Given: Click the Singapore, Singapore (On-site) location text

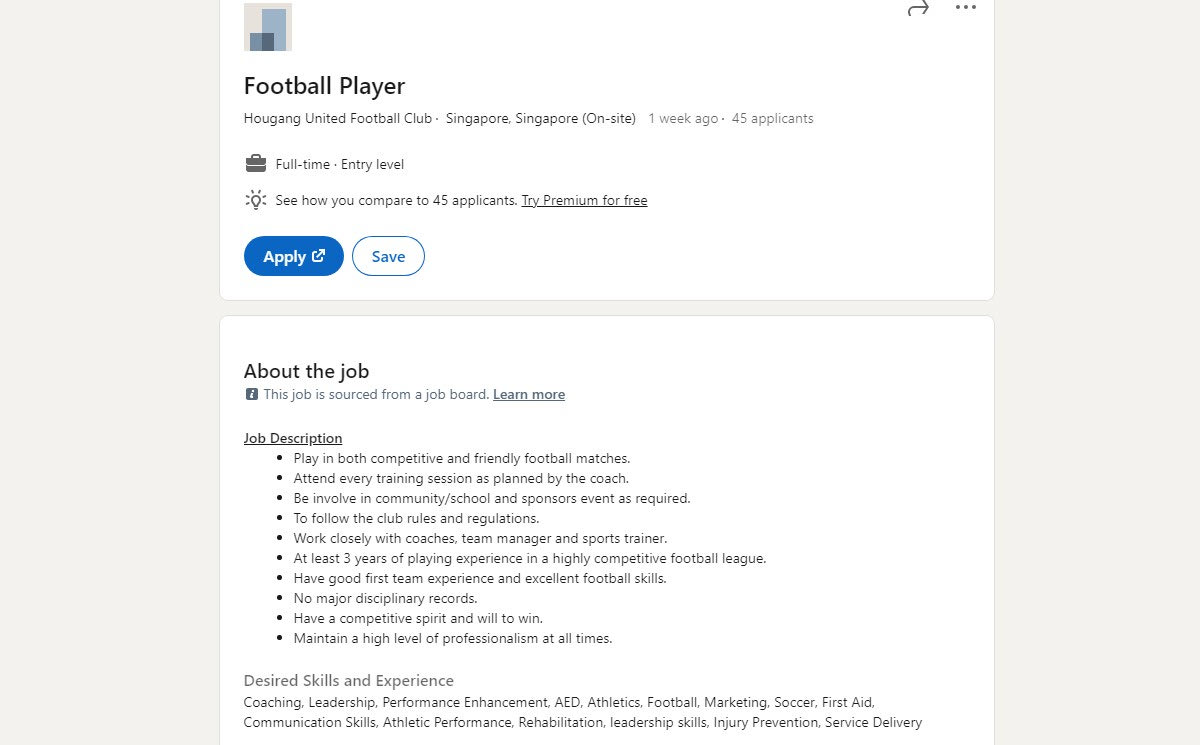Looking at the screenshot, I should [541, 118].
